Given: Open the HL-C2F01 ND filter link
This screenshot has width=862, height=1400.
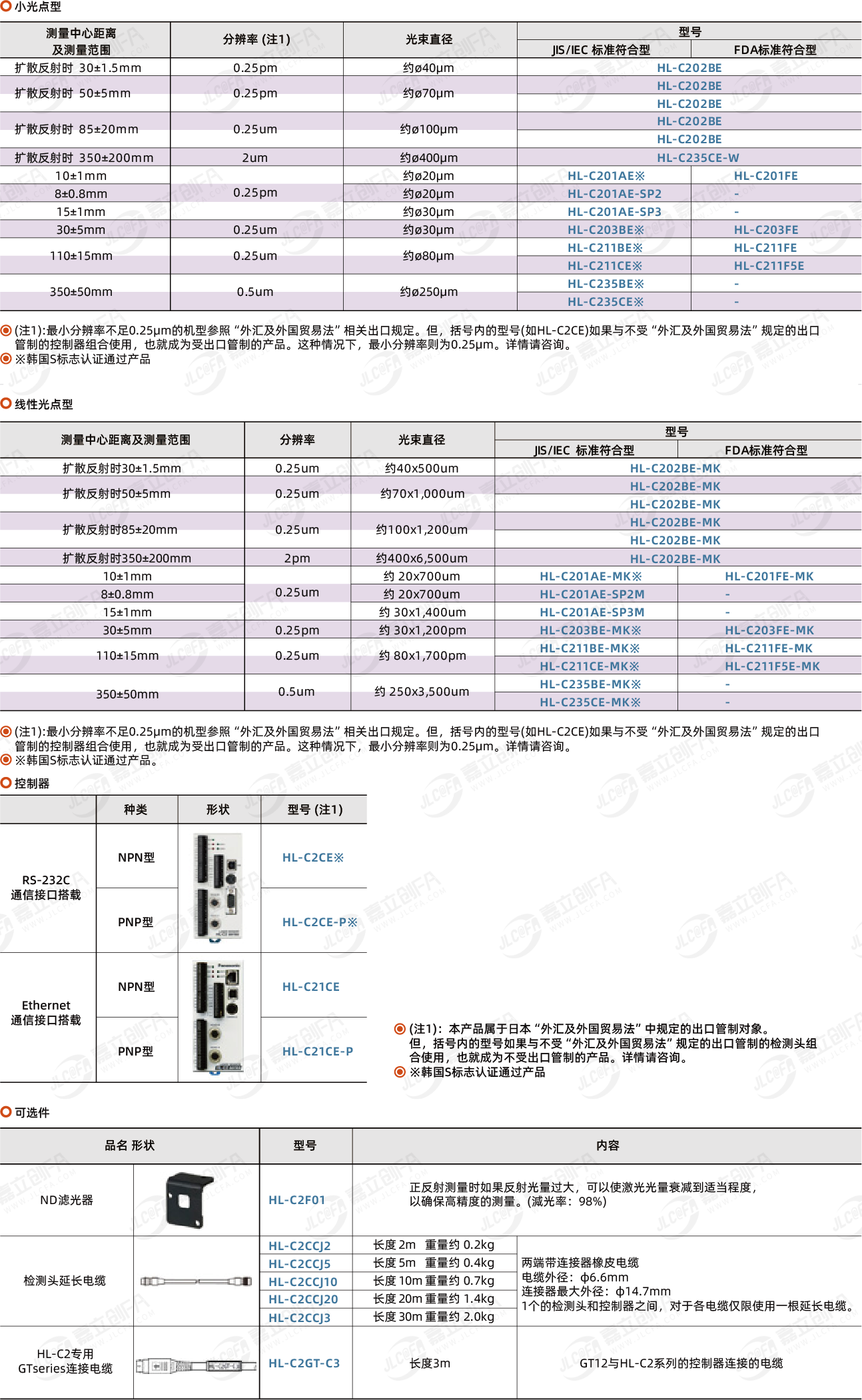Looking at the screenshot, I should click(x=297, y=1200).
